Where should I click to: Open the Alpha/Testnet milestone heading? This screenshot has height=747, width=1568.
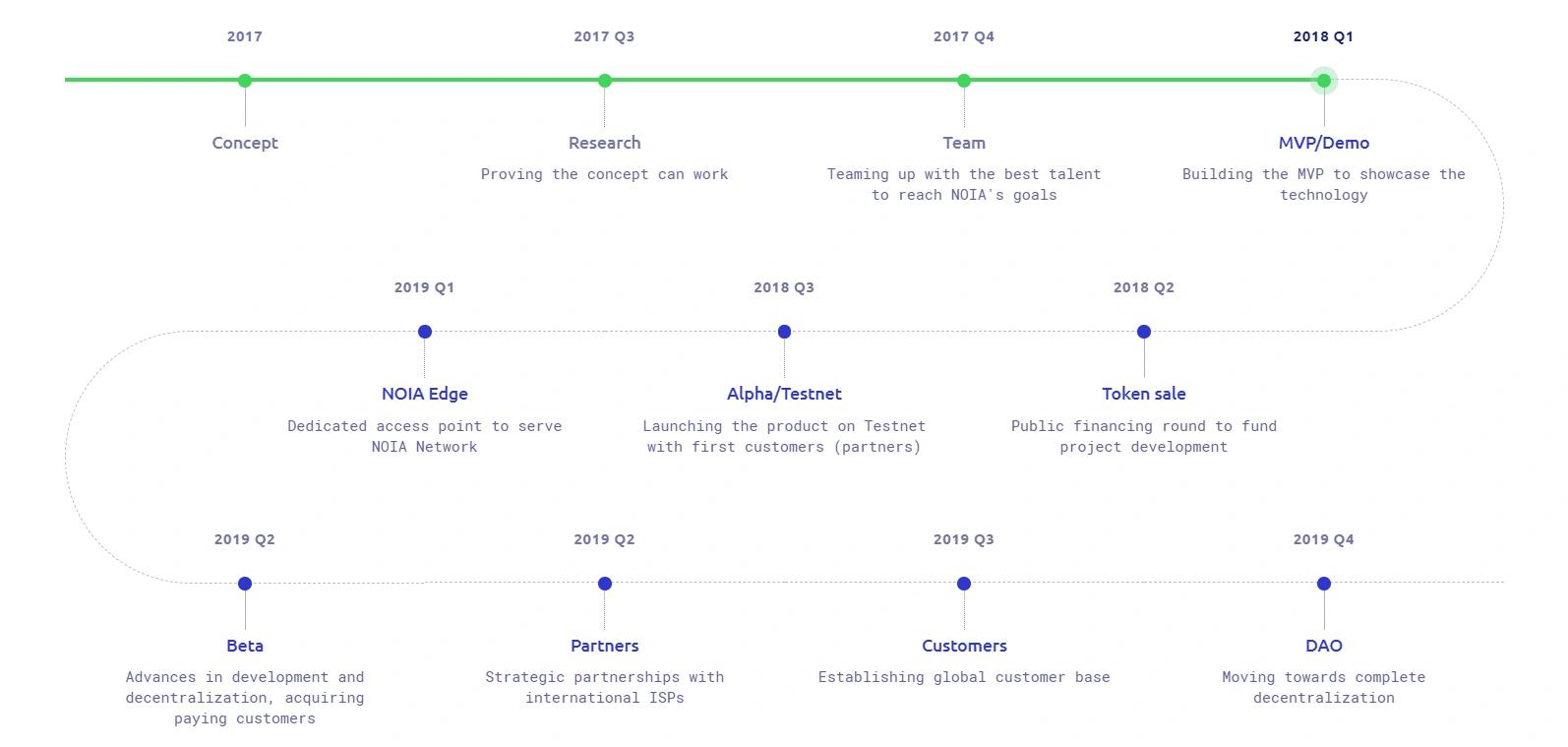point(784,394)
